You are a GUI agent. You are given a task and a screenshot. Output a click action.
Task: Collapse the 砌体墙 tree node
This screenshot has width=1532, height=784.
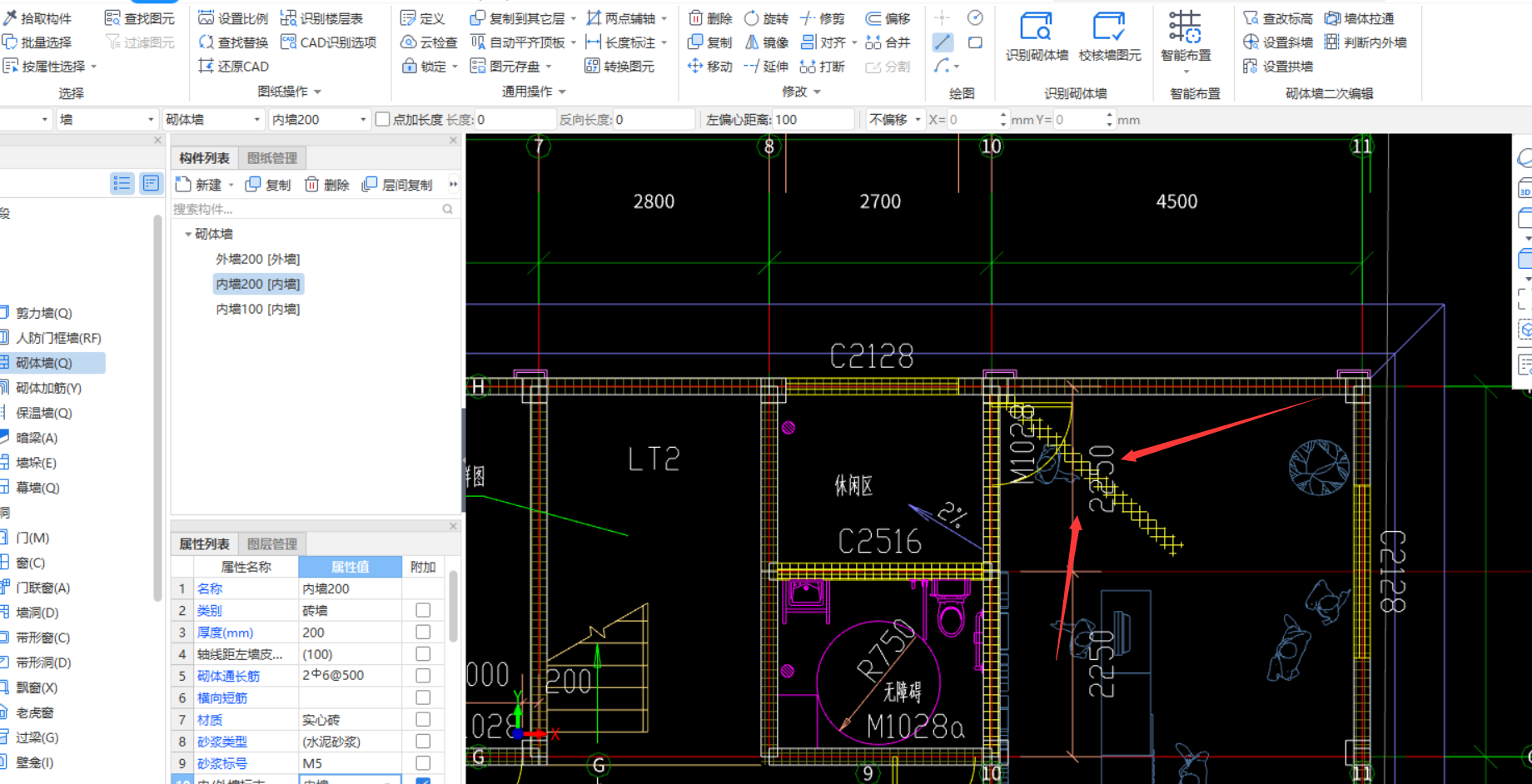coord(188,235)
